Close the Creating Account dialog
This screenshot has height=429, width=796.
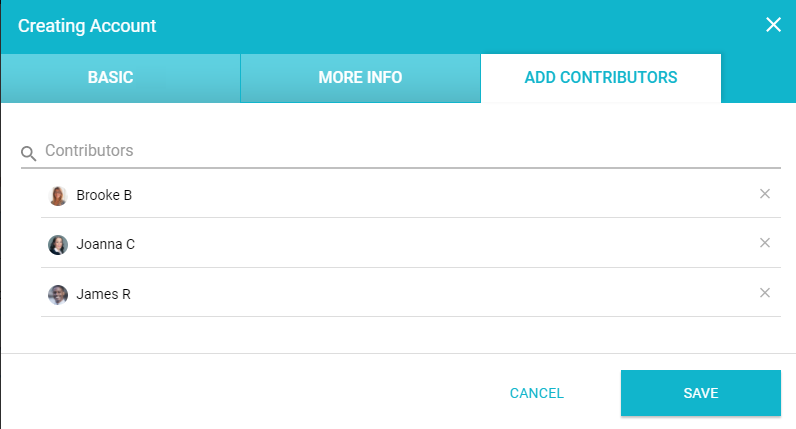tap(773, 25)
